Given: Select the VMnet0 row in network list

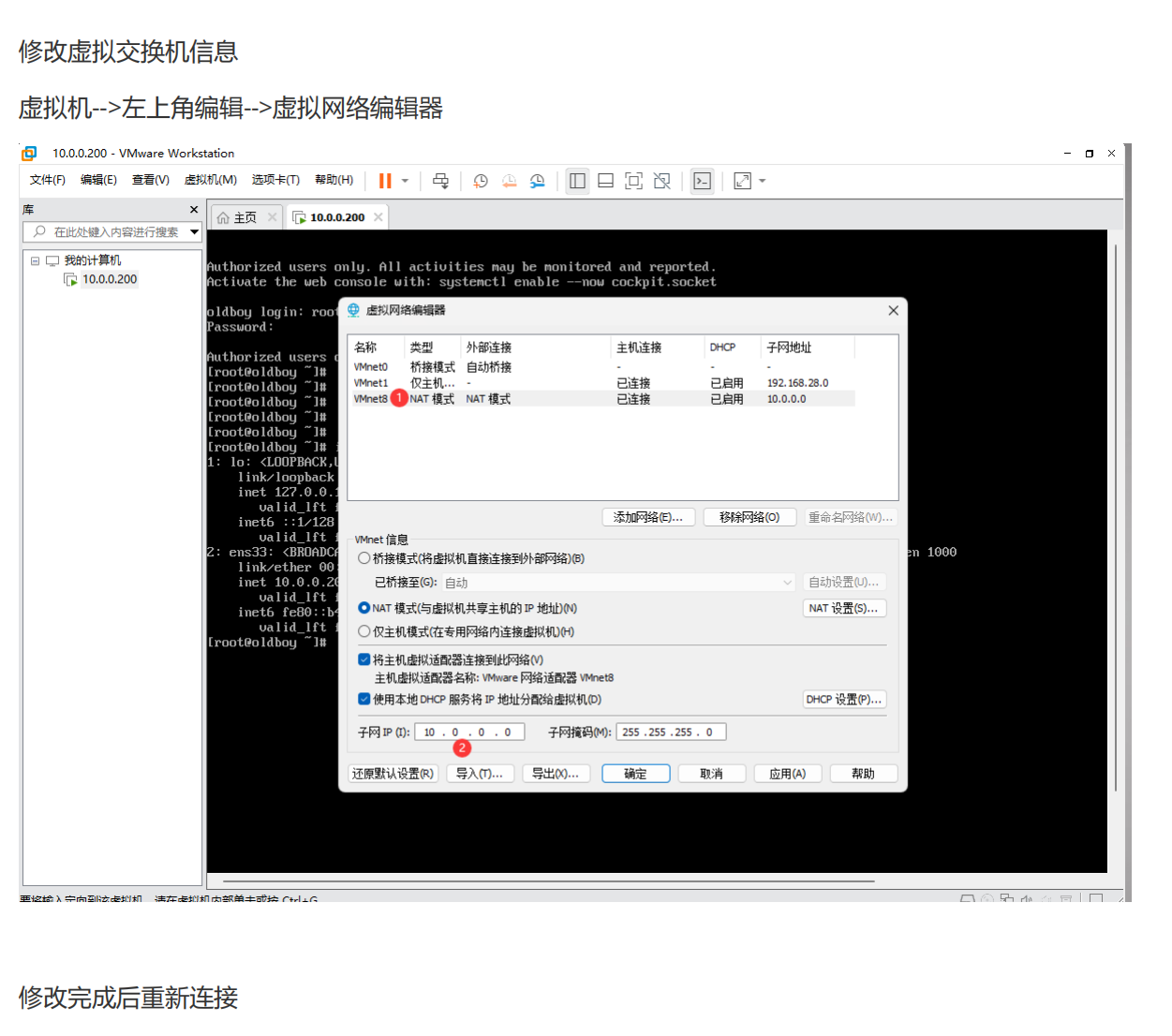Looking at the screenshot, I should point(602,367).
